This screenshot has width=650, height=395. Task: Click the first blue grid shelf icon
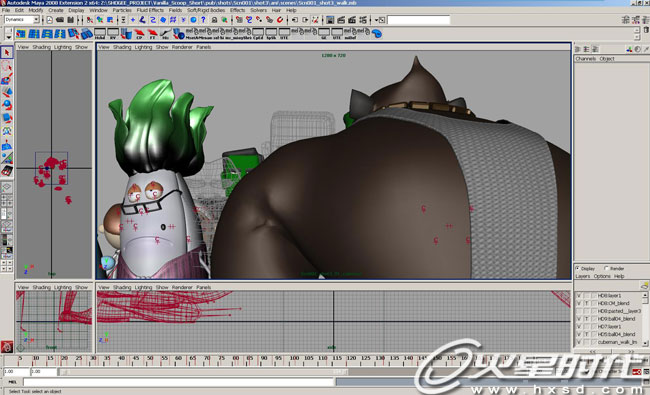(x=21, y=34)
